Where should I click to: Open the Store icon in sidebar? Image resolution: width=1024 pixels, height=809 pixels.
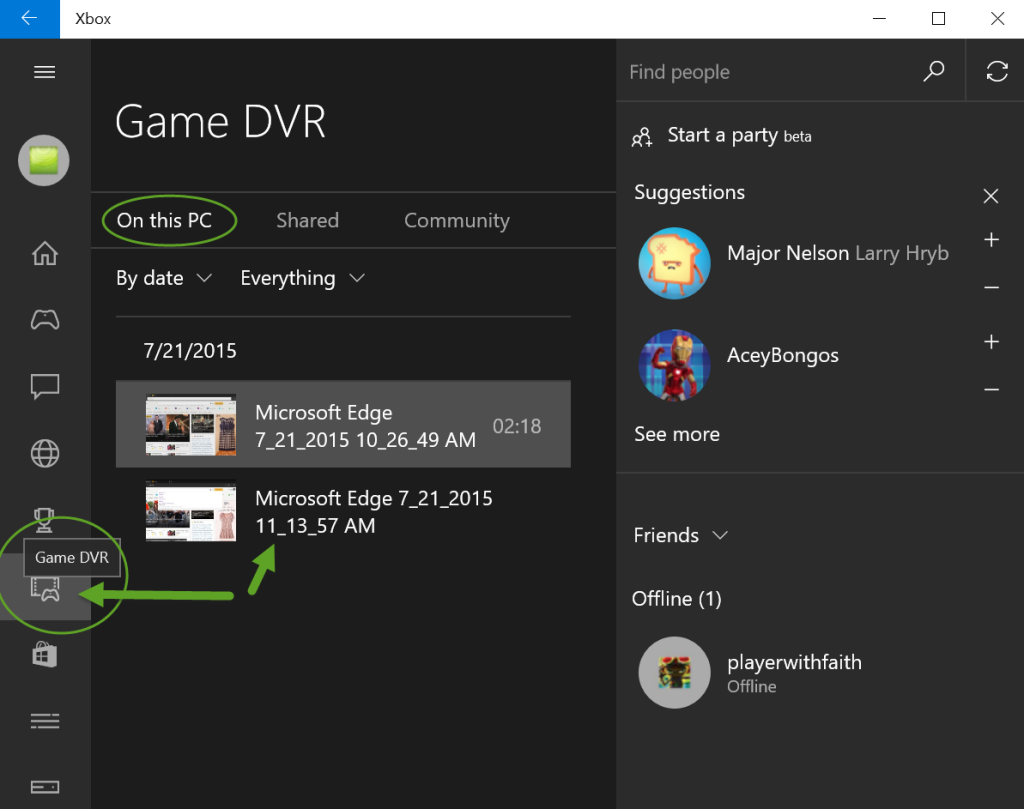(x=45, y=654)
